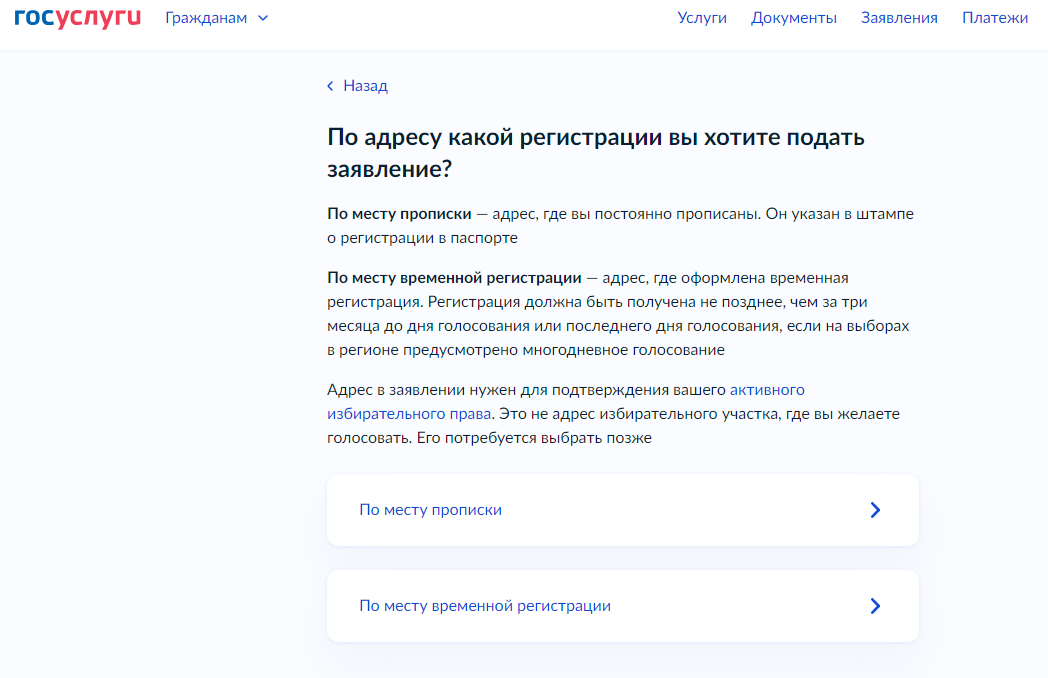
Task: Open the Гражданам audience selector label
Action: 206,18
